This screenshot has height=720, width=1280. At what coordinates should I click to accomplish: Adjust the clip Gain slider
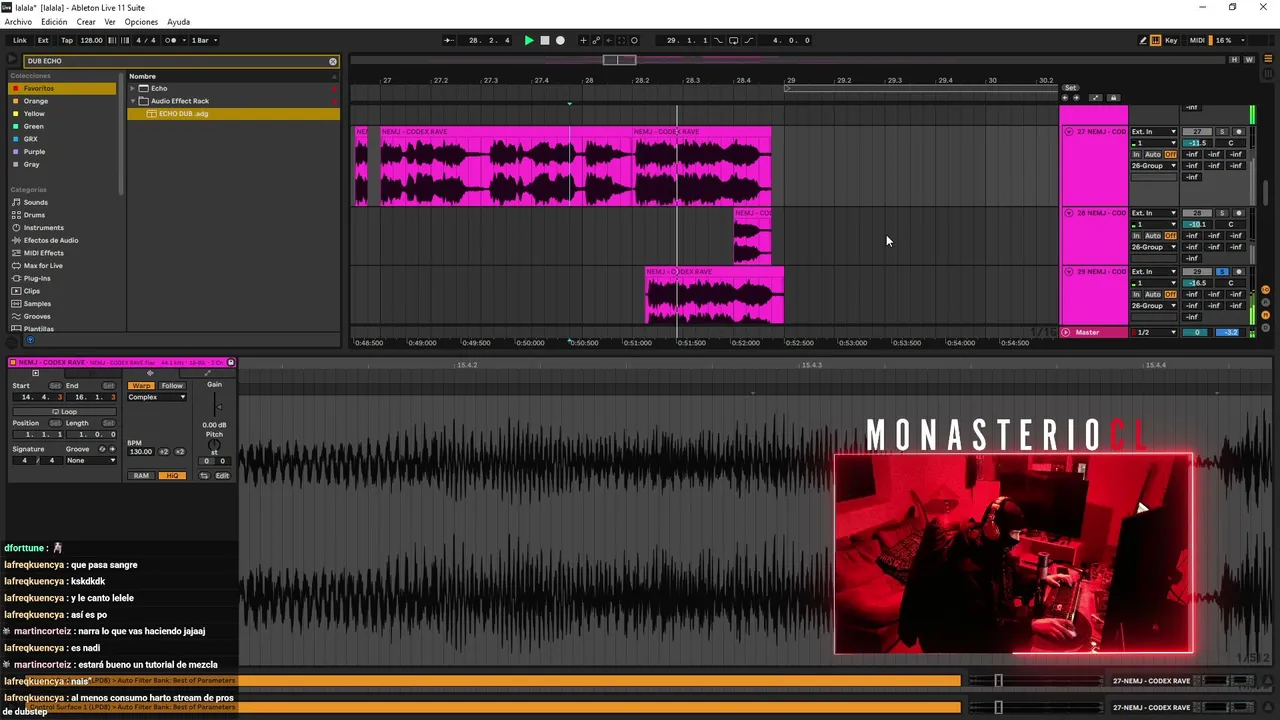pyautogui.click(x=216, y=405)
